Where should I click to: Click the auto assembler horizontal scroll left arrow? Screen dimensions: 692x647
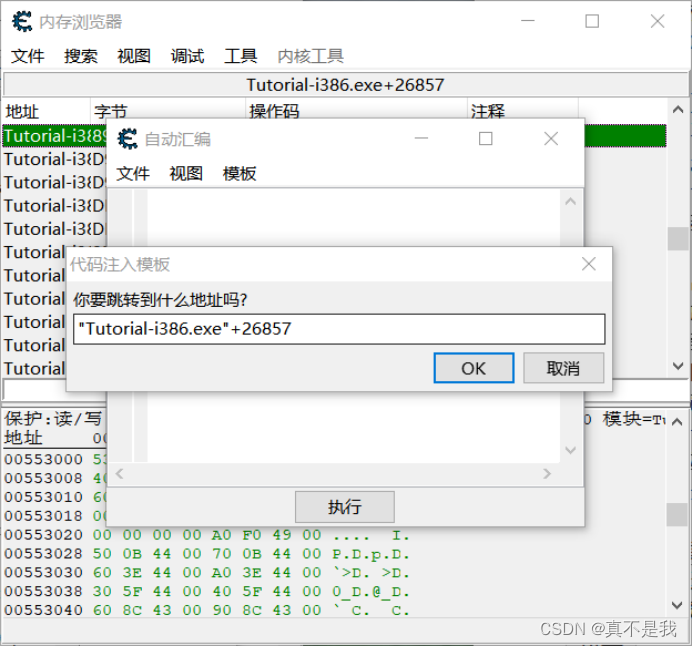coord(119,474)
